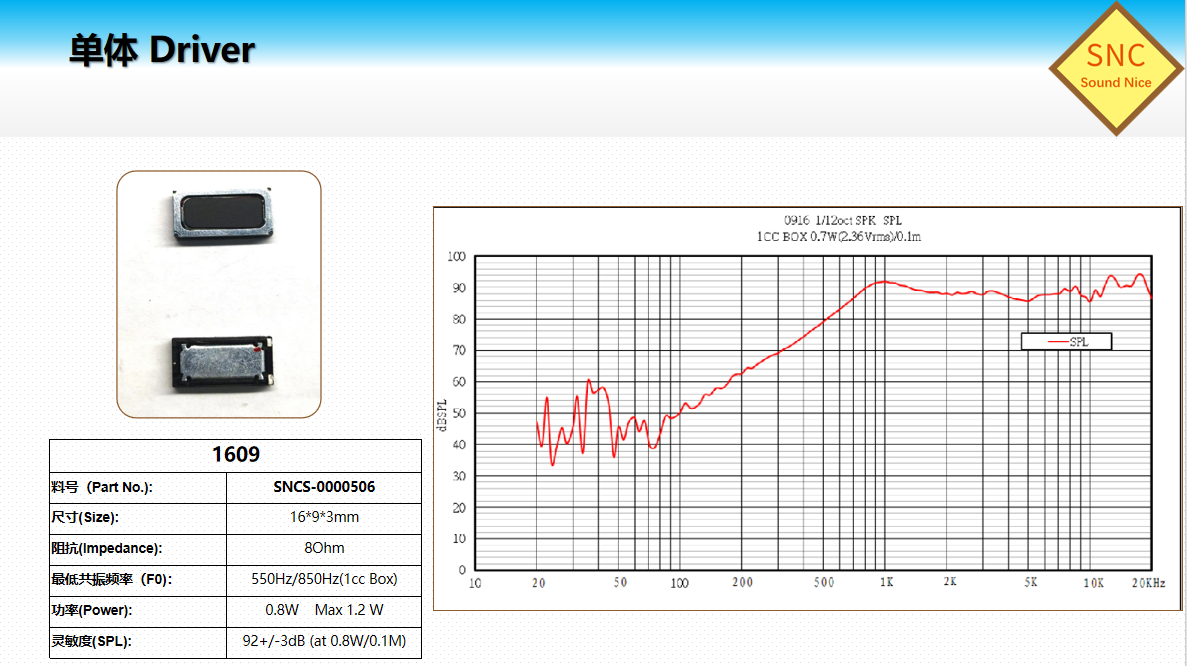Screen dimensions: 1187x666
Task: Click the '0.8W Max 1.2 W' power cell
Action: click(x=324, y=611)
